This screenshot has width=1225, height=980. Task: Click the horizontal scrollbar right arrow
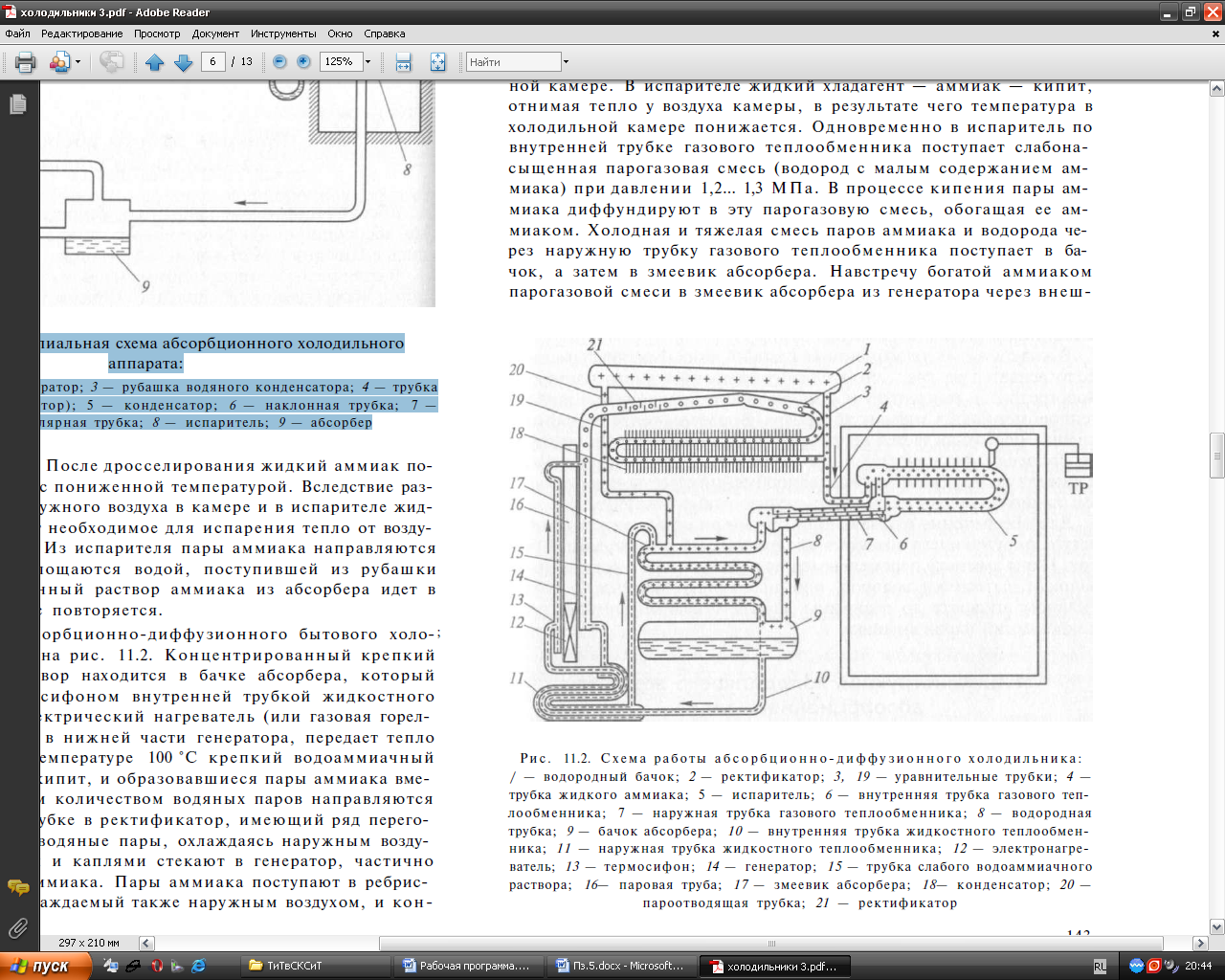(x=1200, y=943)
